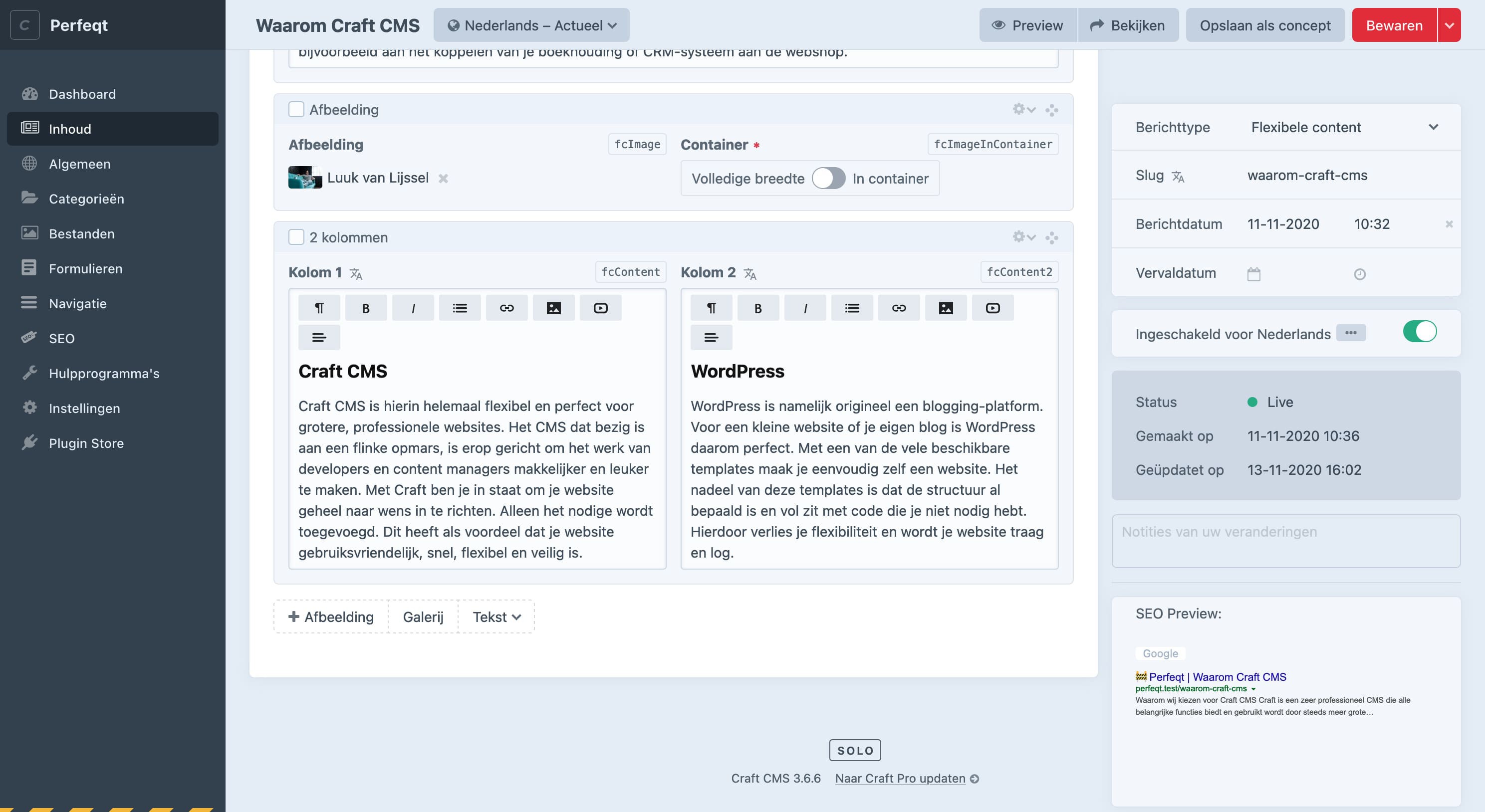Click the red Bewaren button
This screenshot has width=1485, height=812.
[x=1395, y=25]
